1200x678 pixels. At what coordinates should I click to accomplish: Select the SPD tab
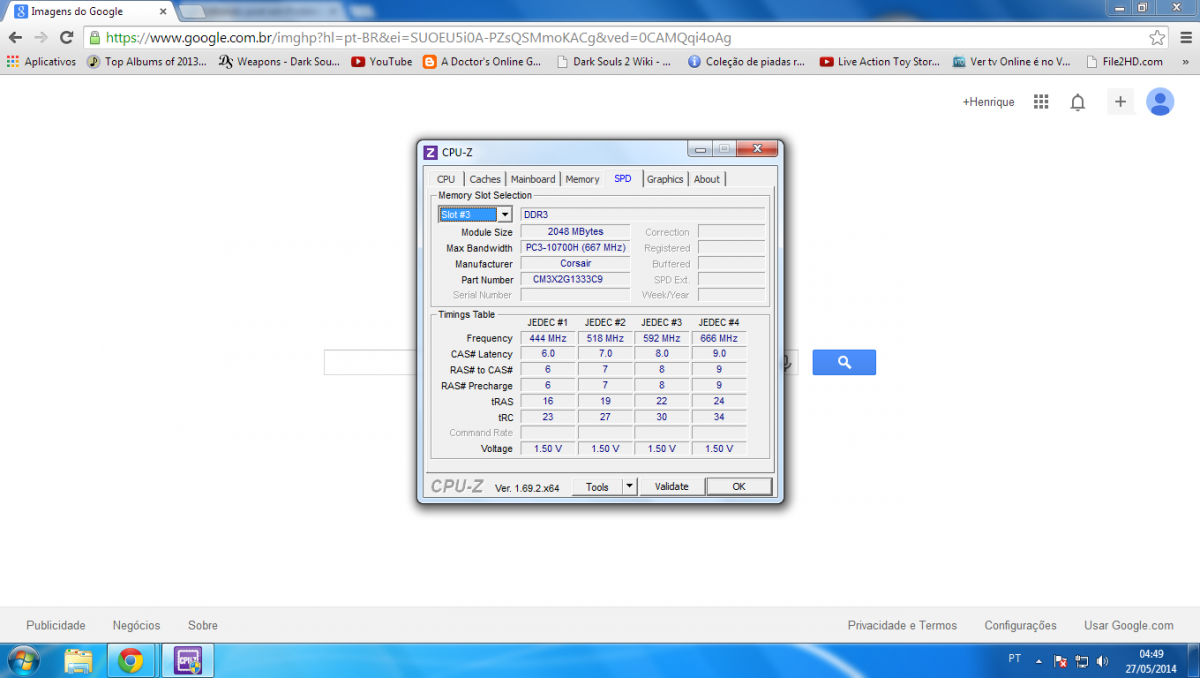tap(623, 179)
